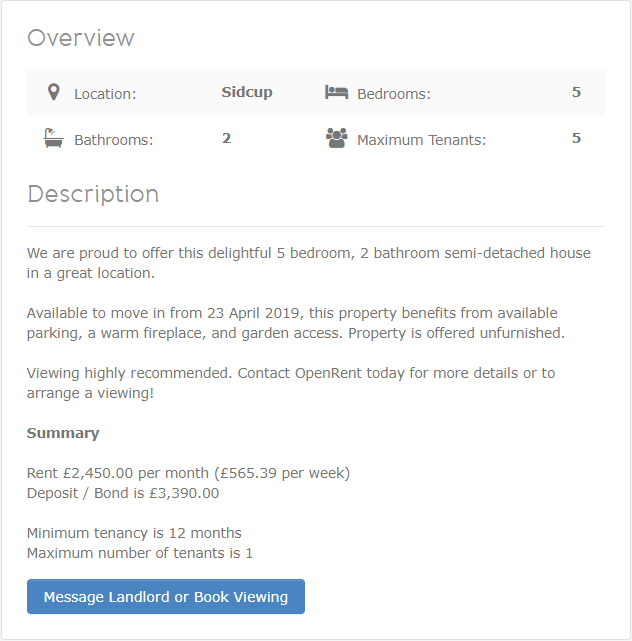Click the Maximum Tenants label
632x641 pixels.
click(x=422, y=140)
